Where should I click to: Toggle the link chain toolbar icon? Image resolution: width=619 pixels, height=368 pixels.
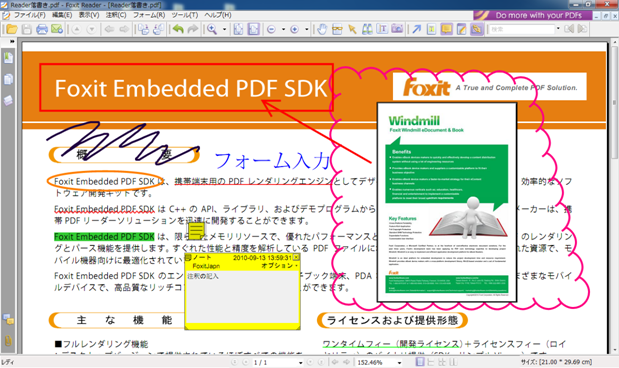click(476, 29)
